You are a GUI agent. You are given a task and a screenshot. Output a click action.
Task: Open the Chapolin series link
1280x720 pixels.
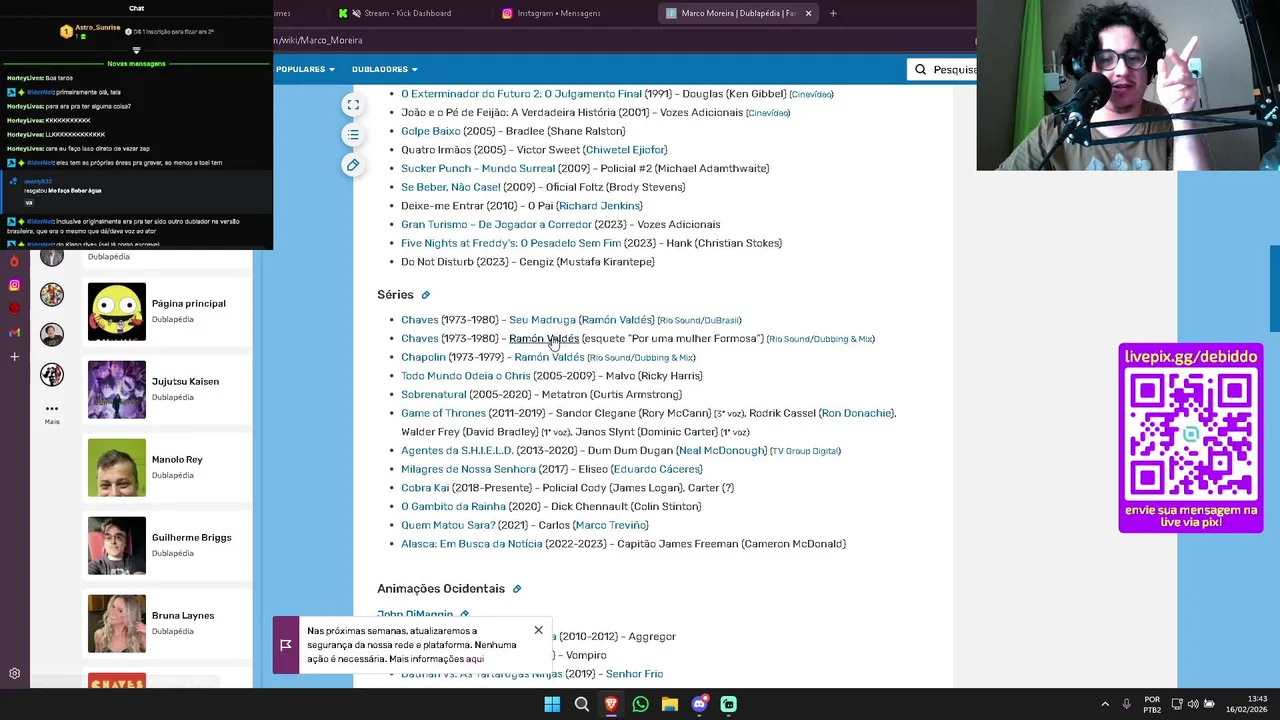click(423, 357)
